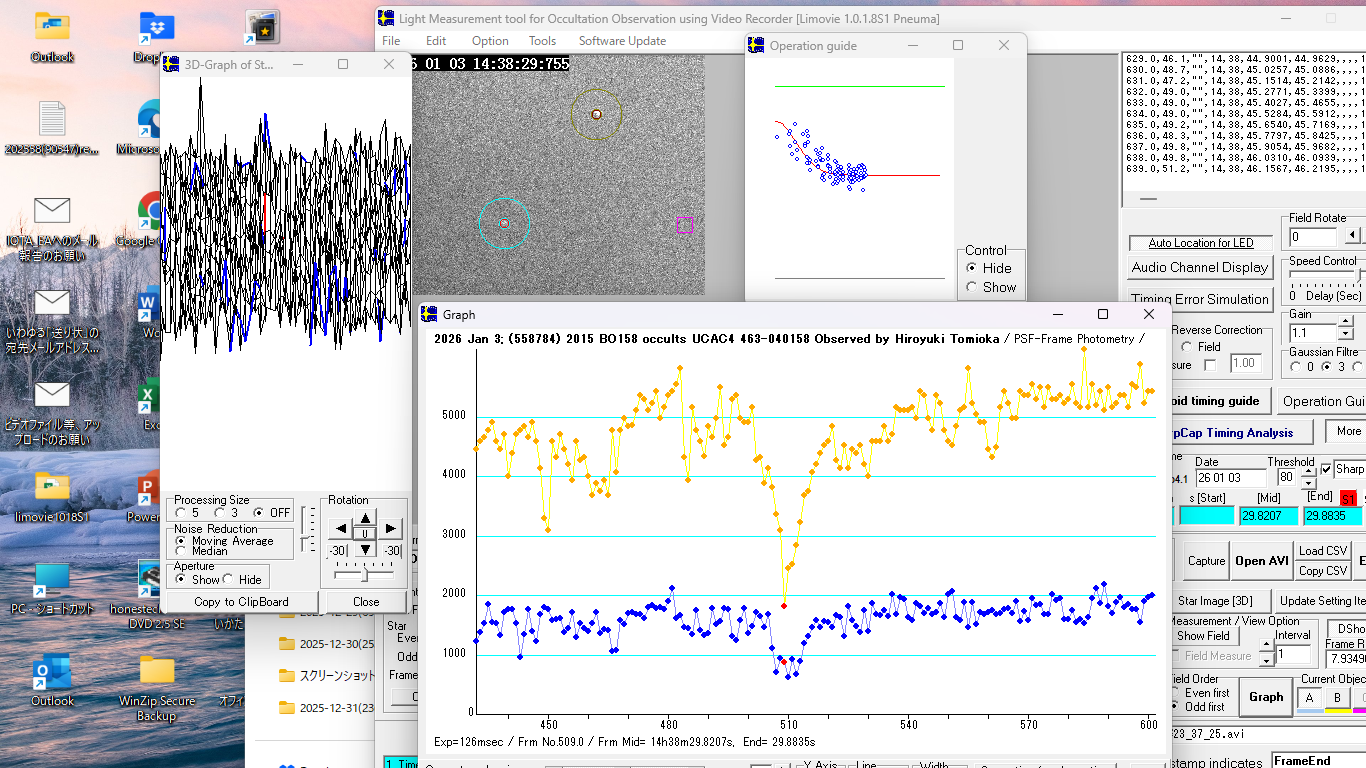This screenshot has height=768, width=1366.
Task: Select Processing Size 5 radio button
Action: pos(181,513)
